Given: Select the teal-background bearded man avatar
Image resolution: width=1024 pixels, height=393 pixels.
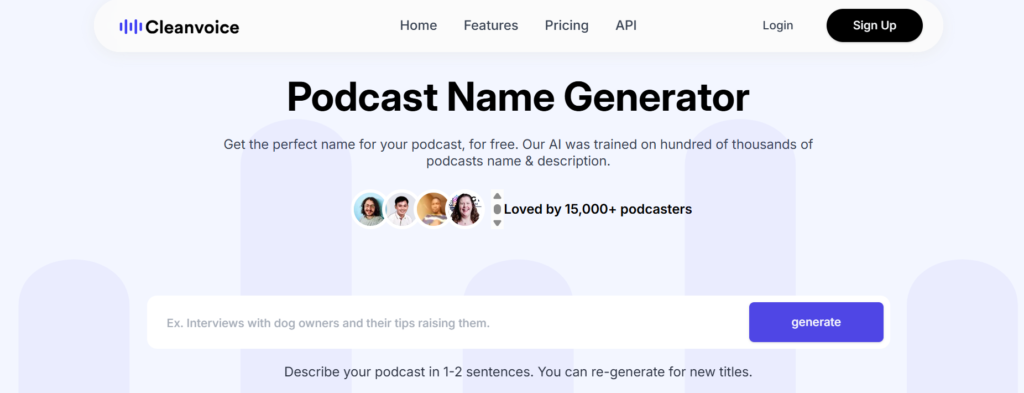Looking at the screenshot, I should pos(370,209).
